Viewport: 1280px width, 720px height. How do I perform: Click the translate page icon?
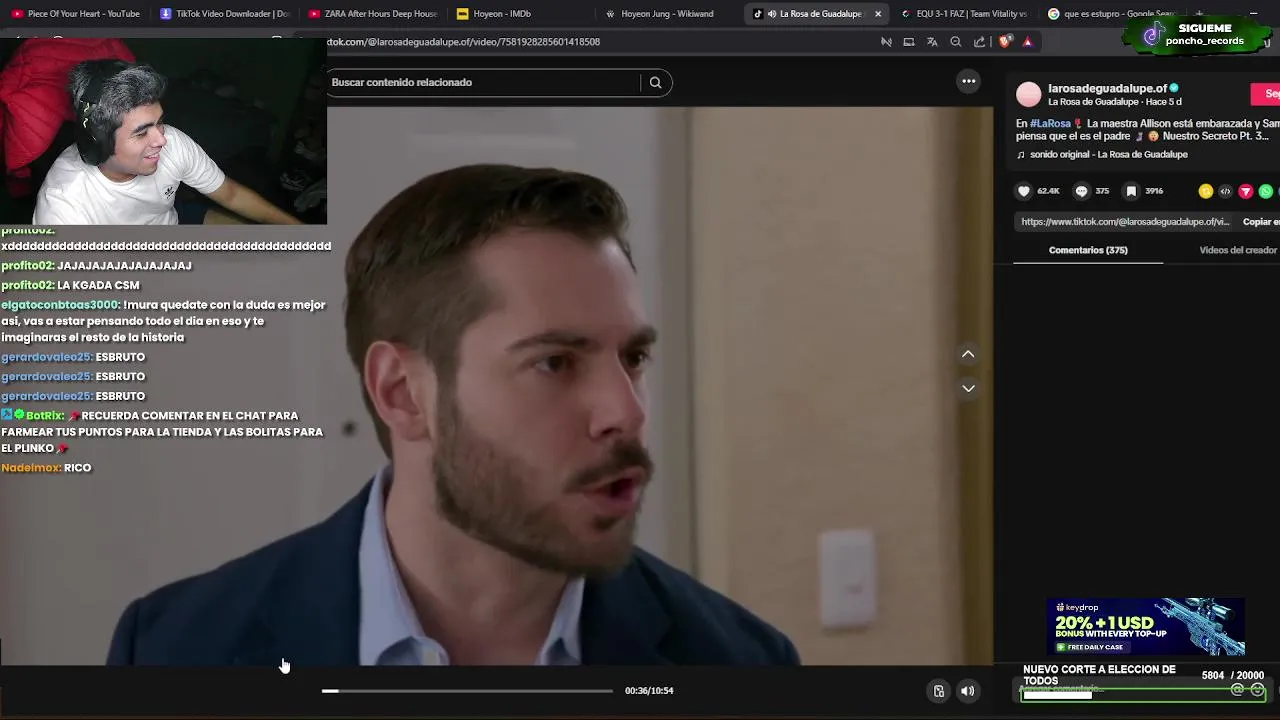[932, 41]
